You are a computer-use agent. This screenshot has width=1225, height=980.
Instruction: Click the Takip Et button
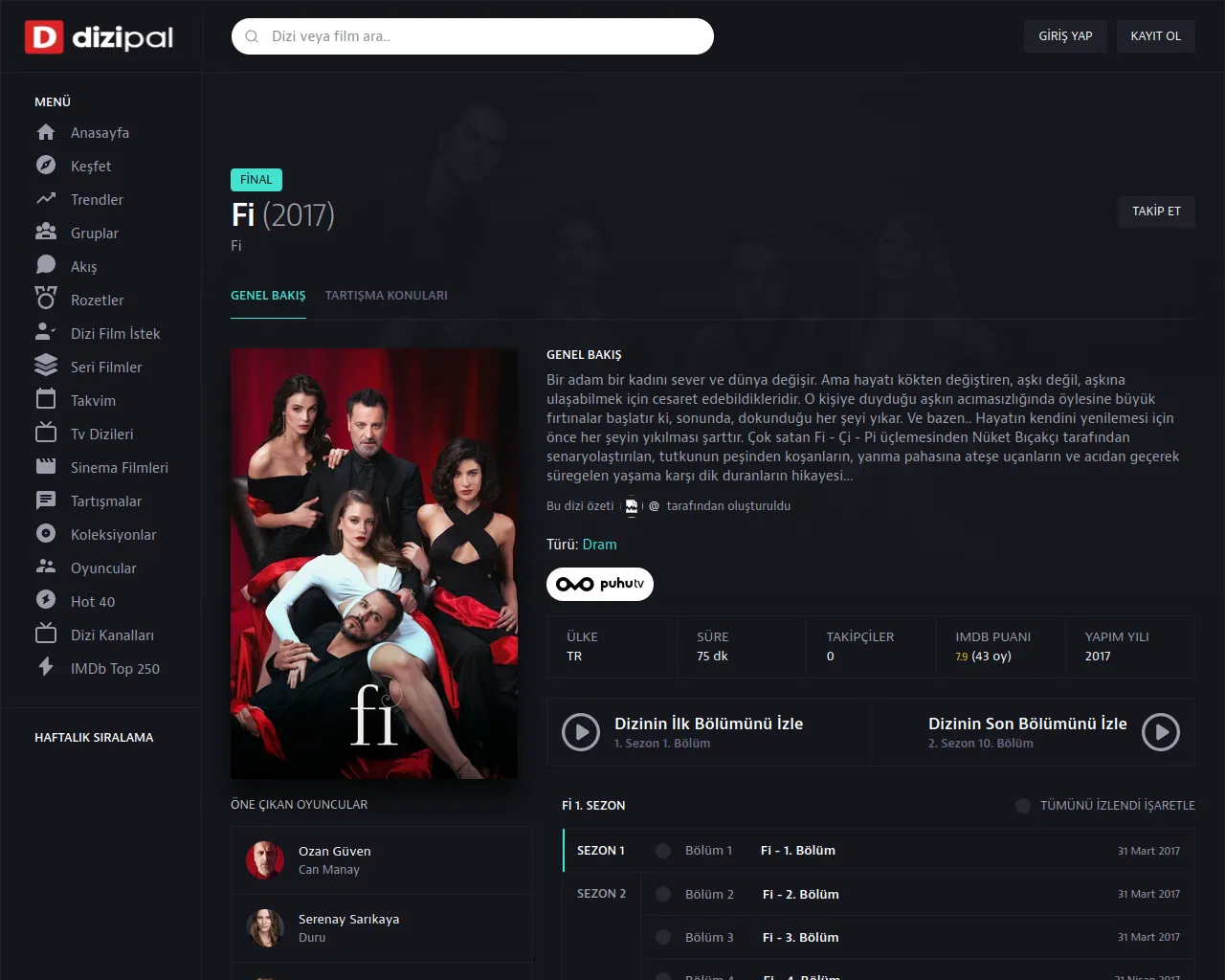pyautogui.click(x=1156, y=212)
